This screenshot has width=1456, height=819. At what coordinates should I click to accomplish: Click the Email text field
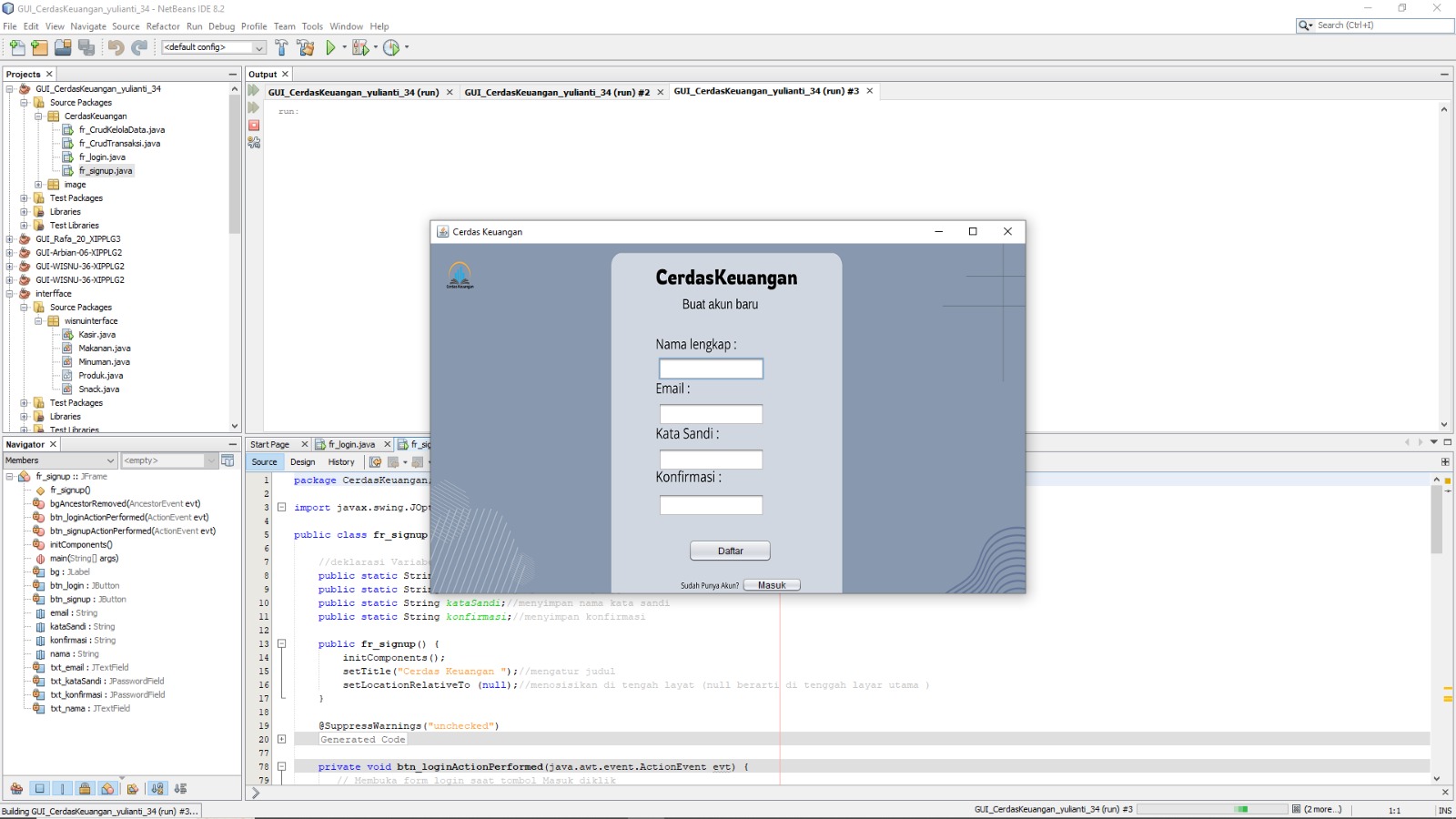tap(711, 415)
